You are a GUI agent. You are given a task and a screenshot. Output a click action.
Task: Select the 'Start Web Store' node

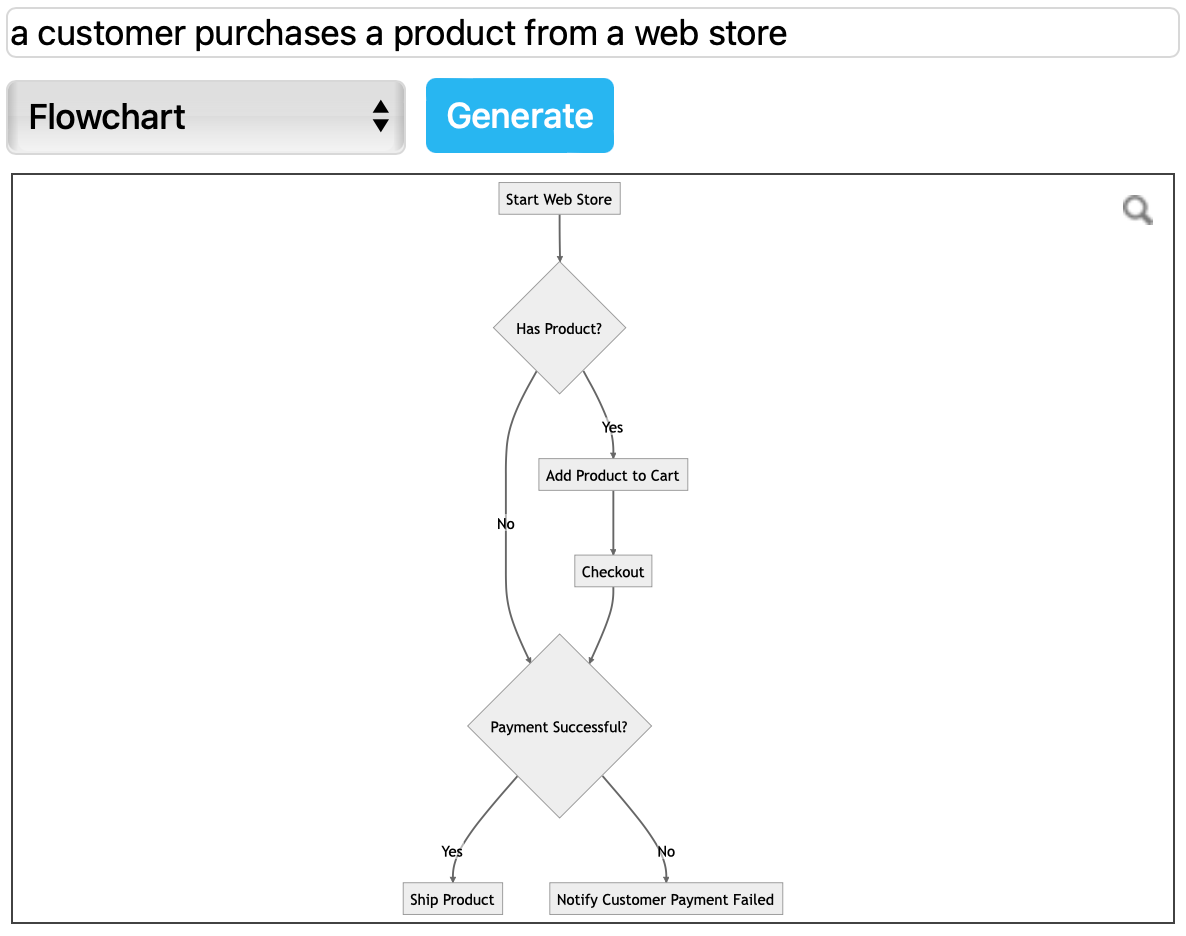(x=559, y=198)
